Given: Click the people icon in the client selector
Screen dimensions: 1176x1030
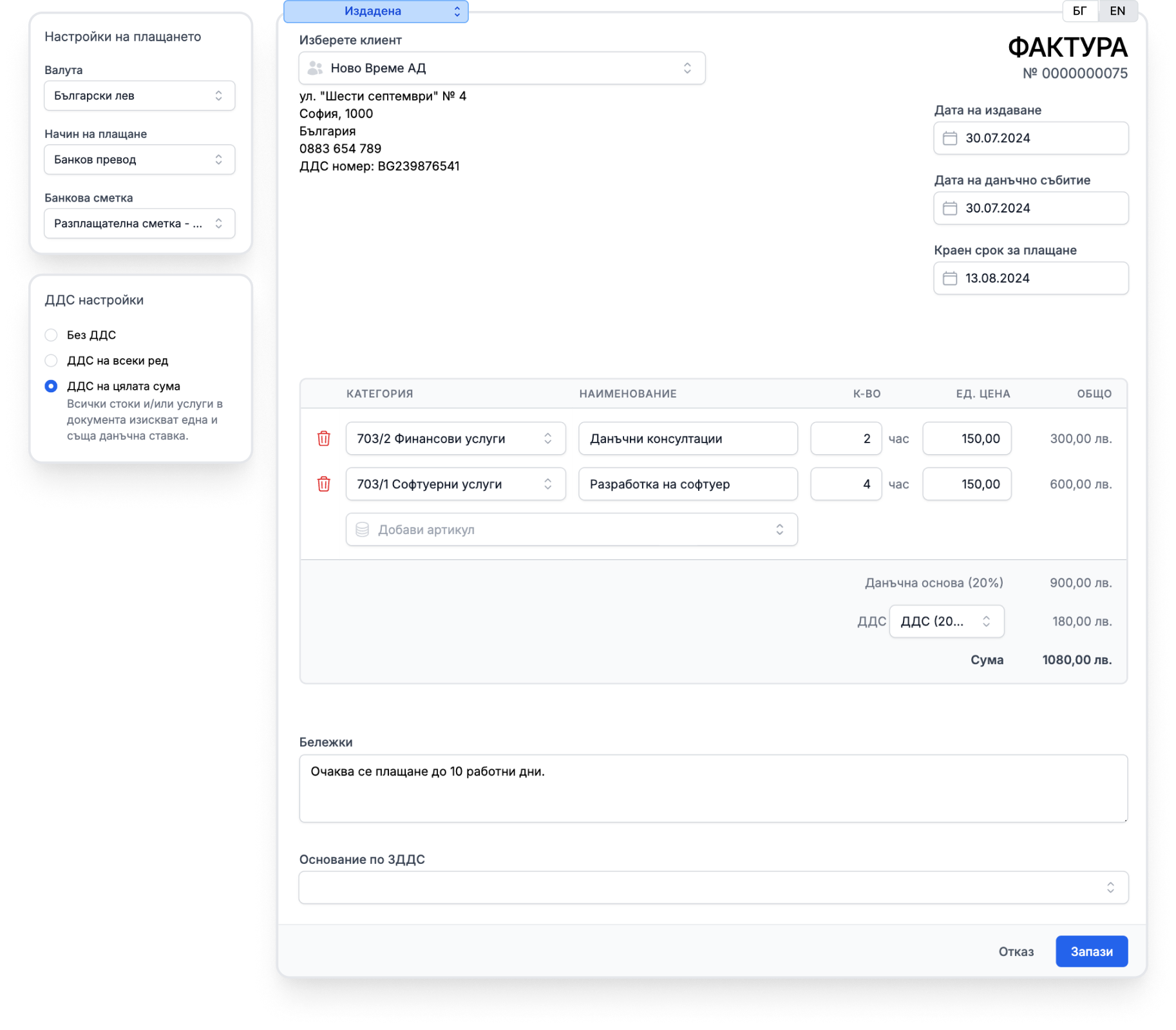Looking at the screenshot, I should [315, 68].
